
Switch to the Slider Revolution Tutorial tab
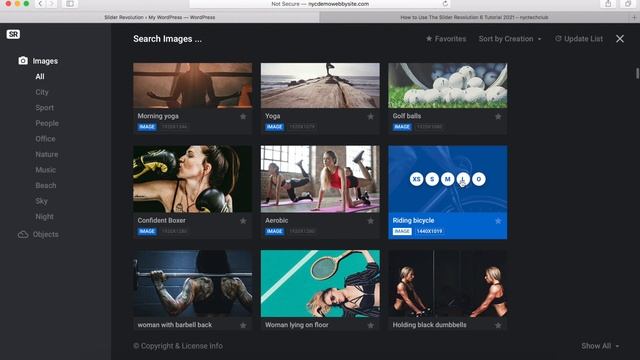[474, 17]
